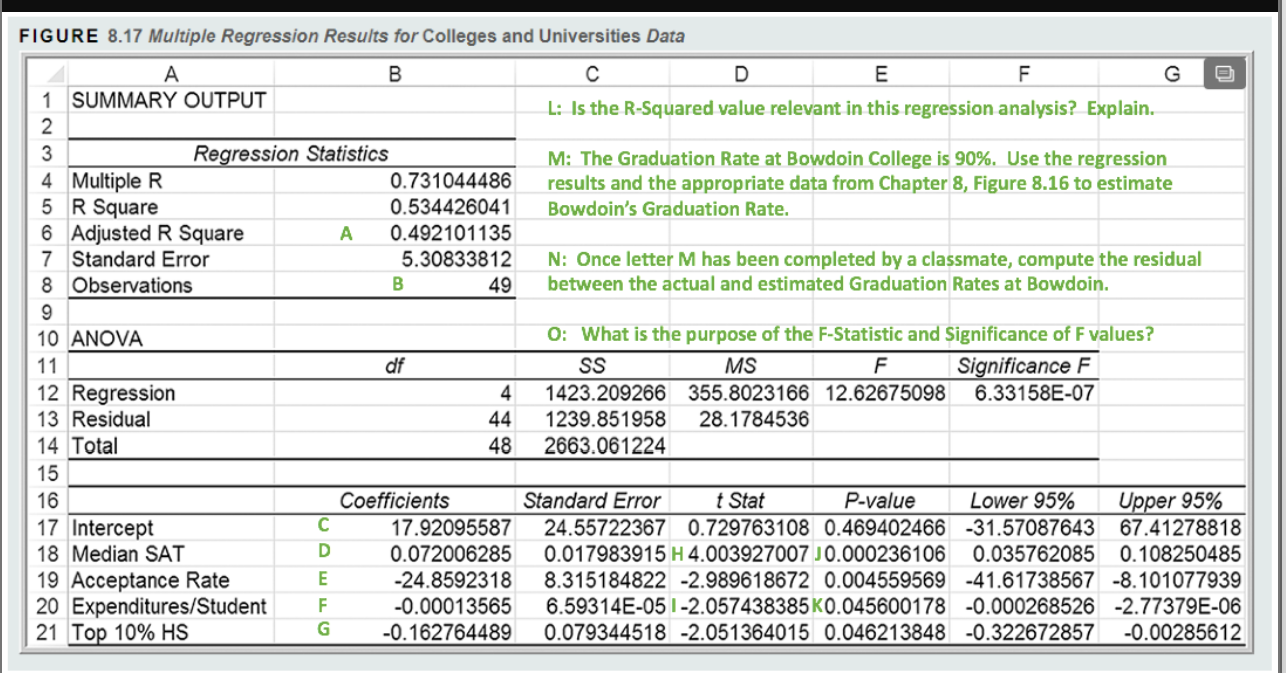Select column header F
Viewport: 1286px width, 673px height.
tap(1022, 73)
